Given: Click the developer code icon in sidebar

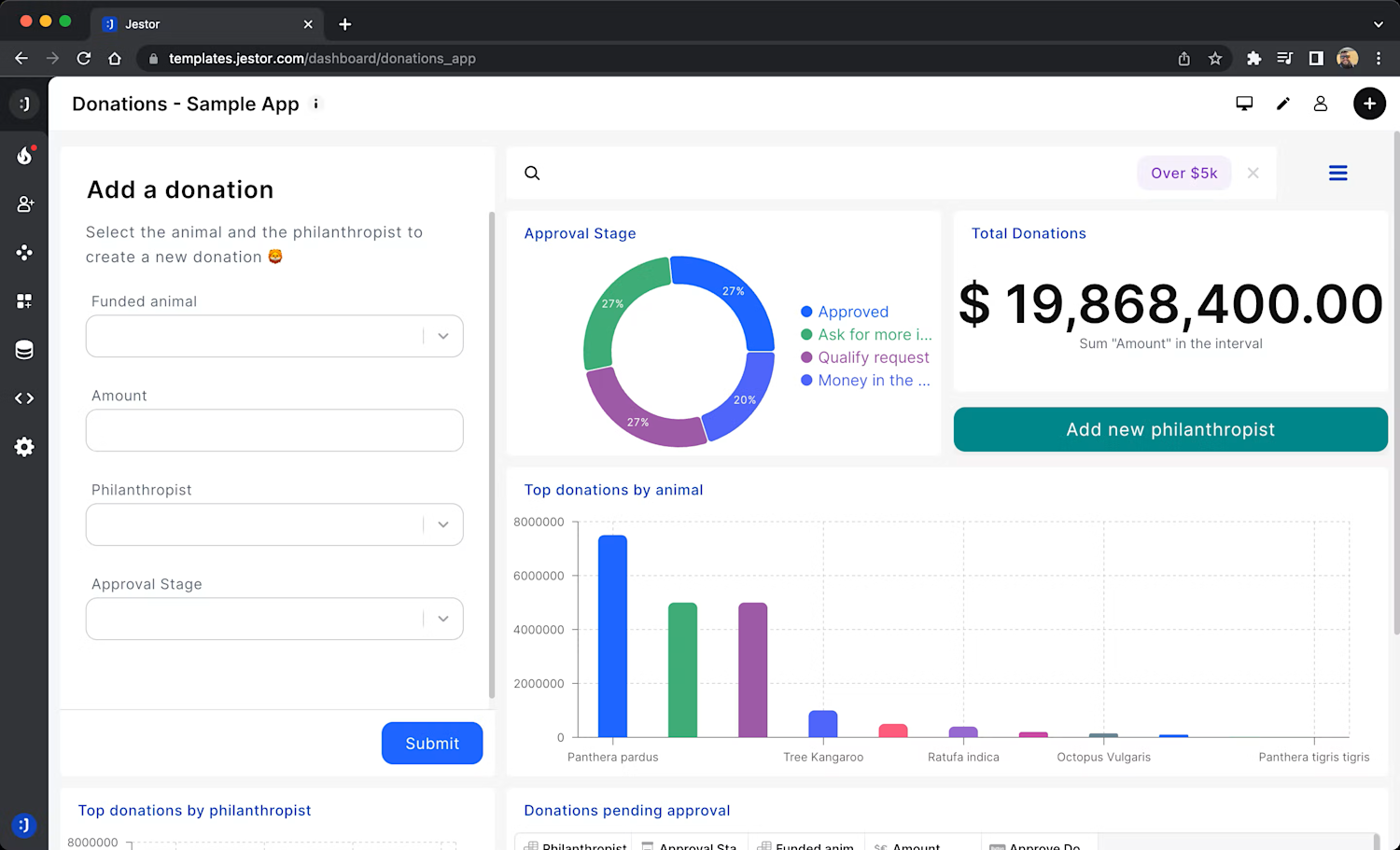Looking at the screenshot, I should (24, 398).
